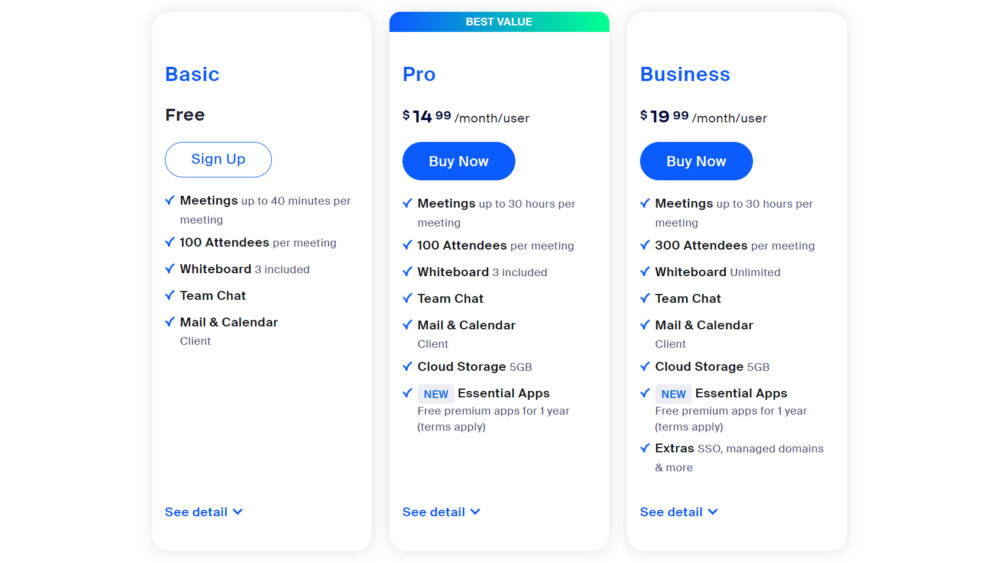This screenshot has height=563, width=1000.
Task: Click the Business plan heading
Action: point(685,74)
